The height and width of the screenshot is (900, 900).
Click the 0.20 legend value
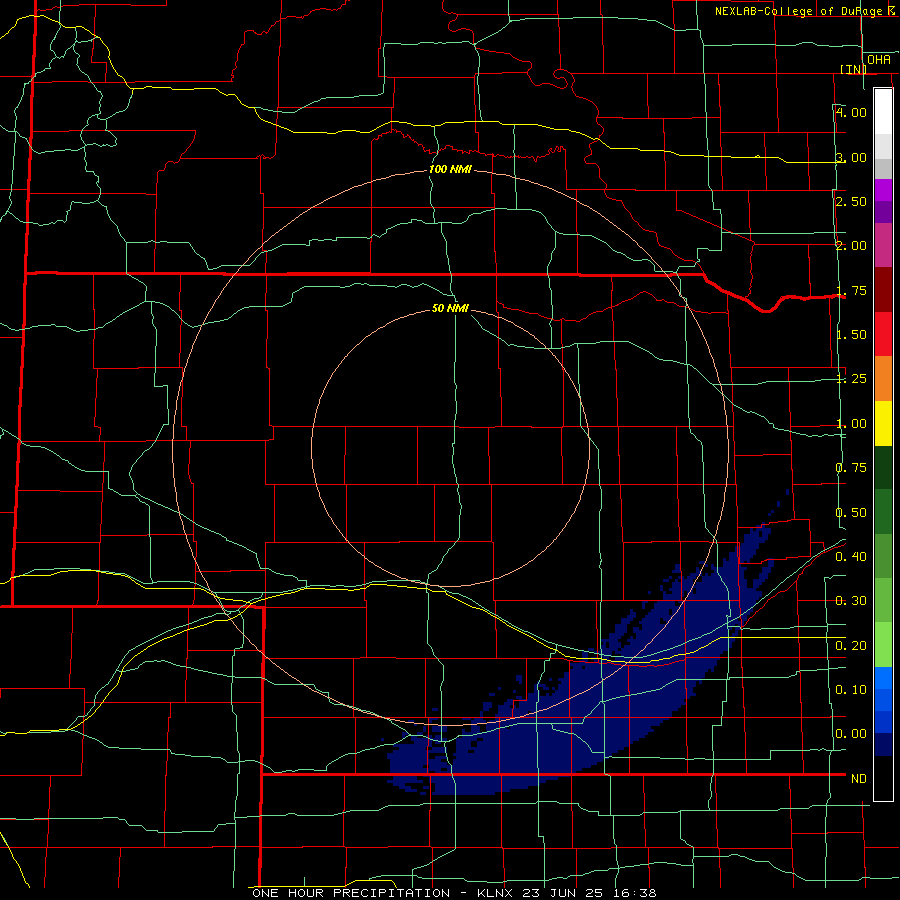tap(851, 646)
